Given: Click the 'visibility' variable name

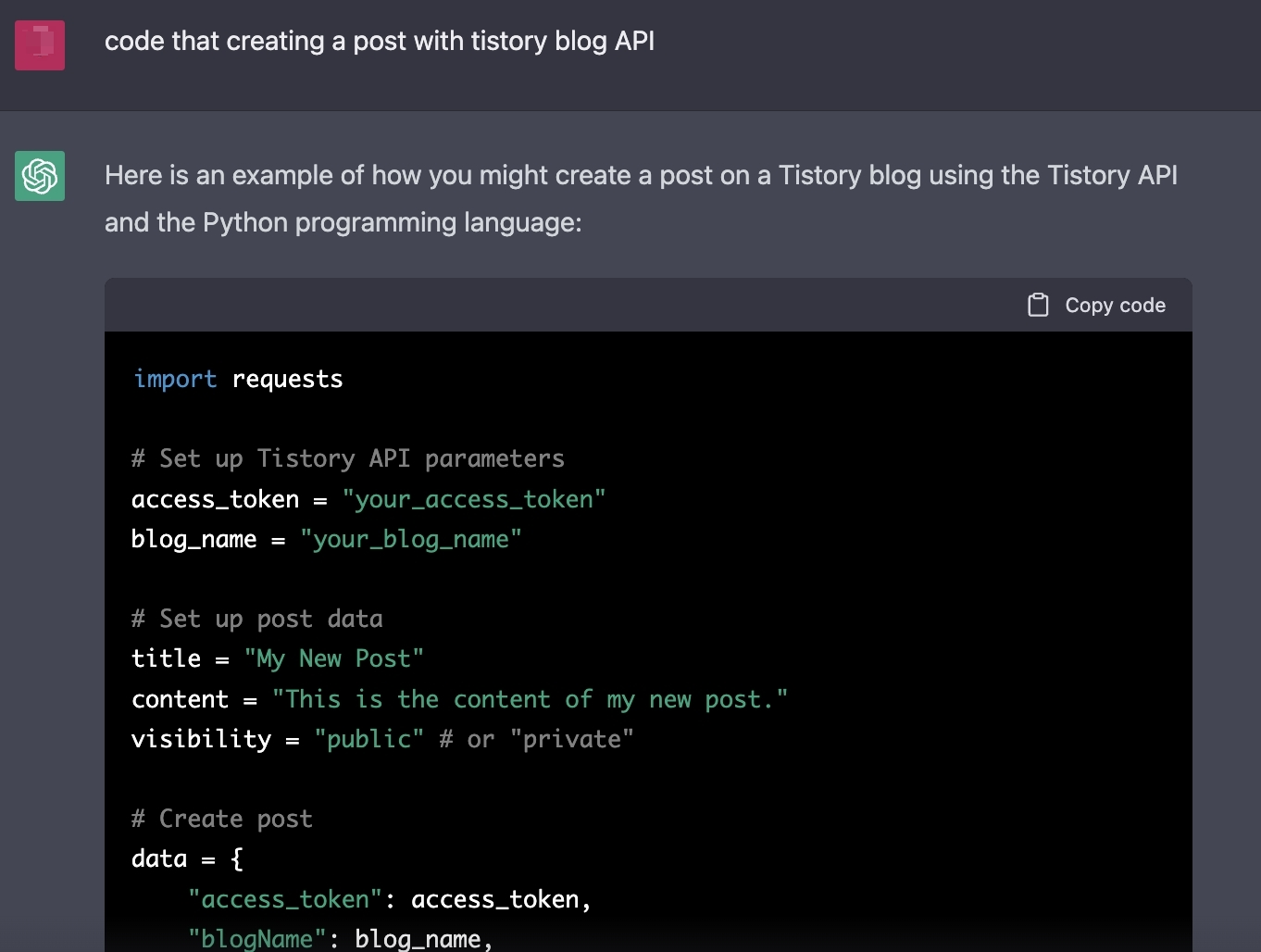Looking at the screenshot, I should 202,740.
